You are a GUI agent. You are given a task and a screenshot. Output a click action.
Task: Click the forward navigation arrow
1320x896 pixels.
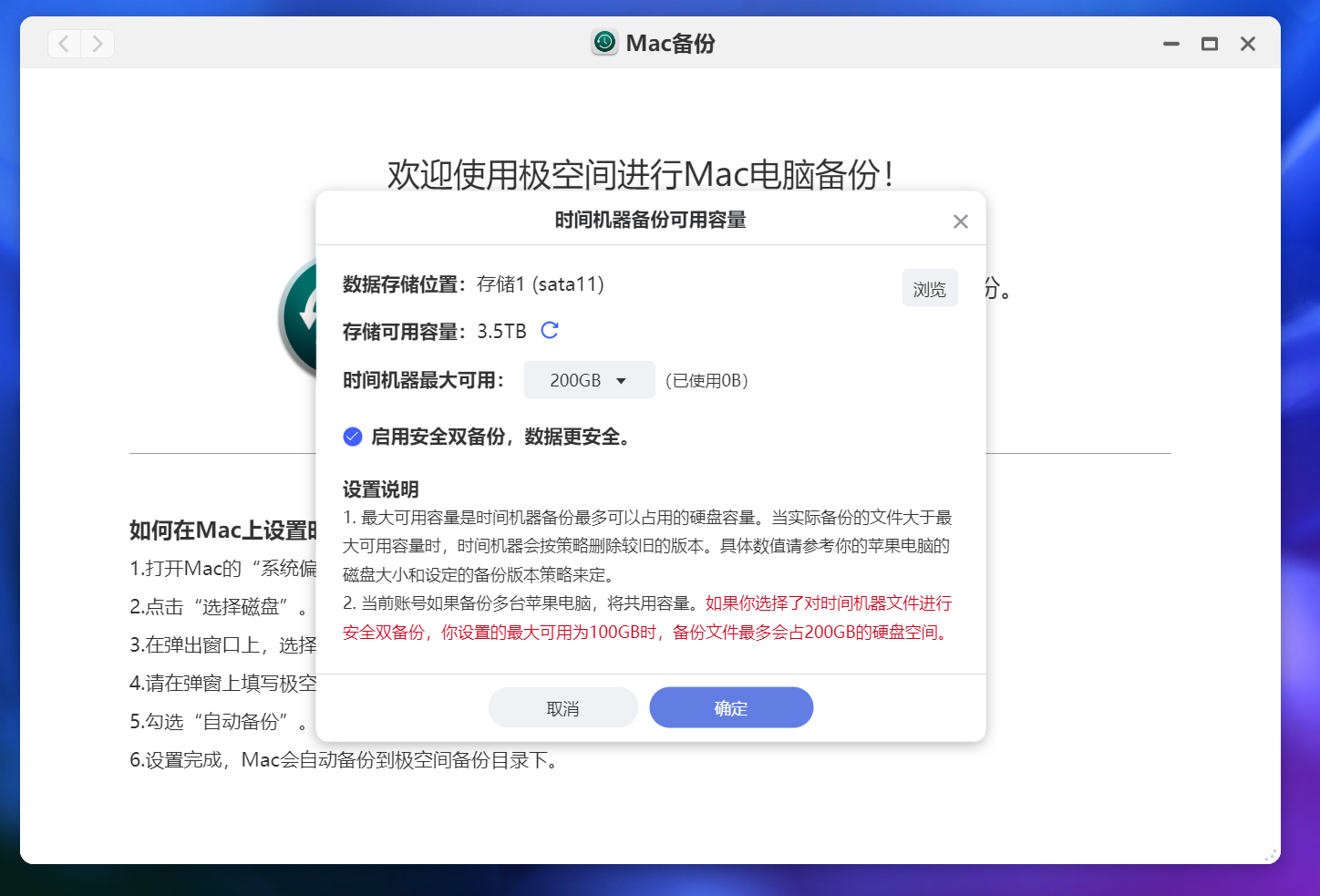[98, 44]
